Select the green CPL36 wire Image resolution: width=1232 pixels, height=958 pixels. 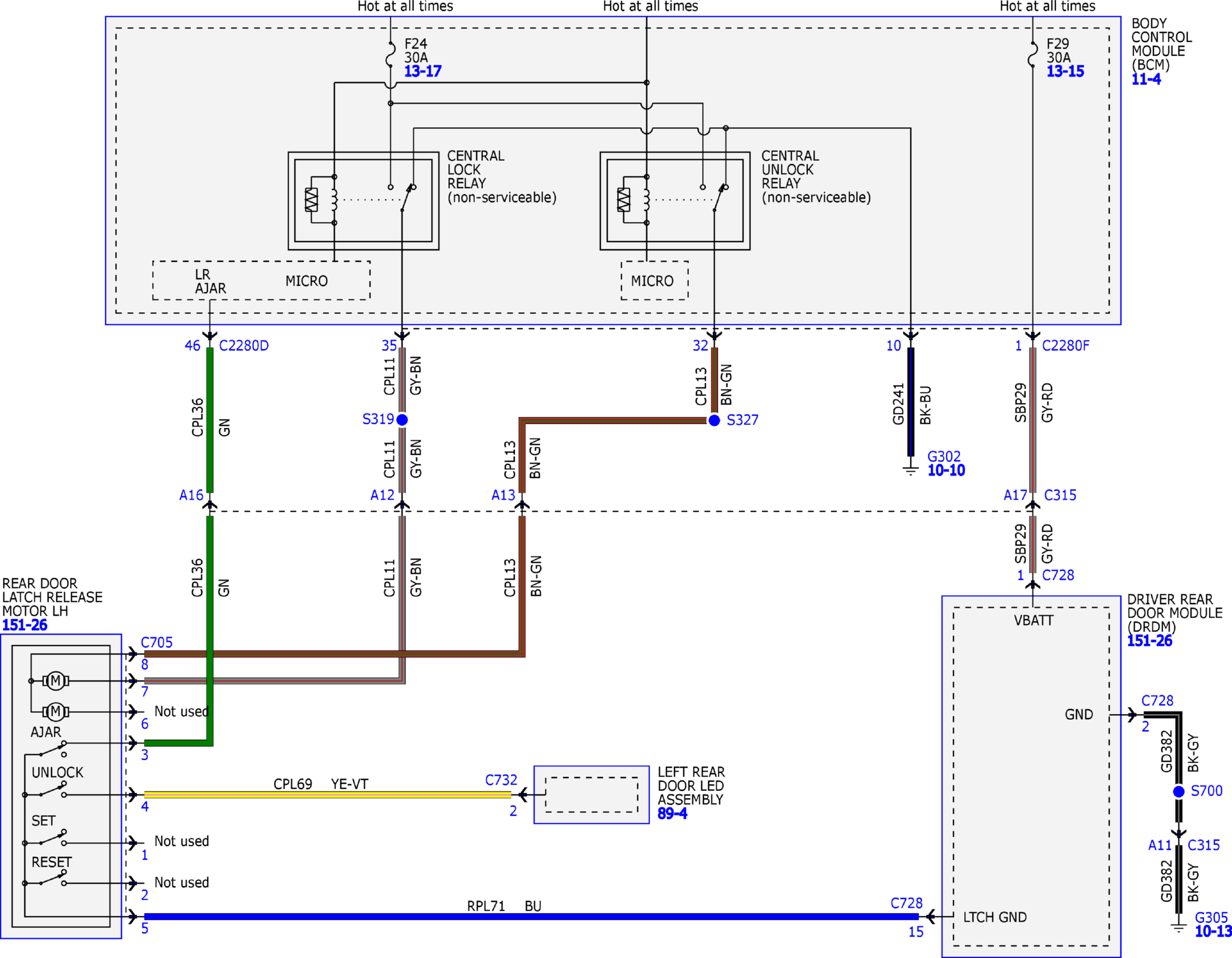[210, 420]
